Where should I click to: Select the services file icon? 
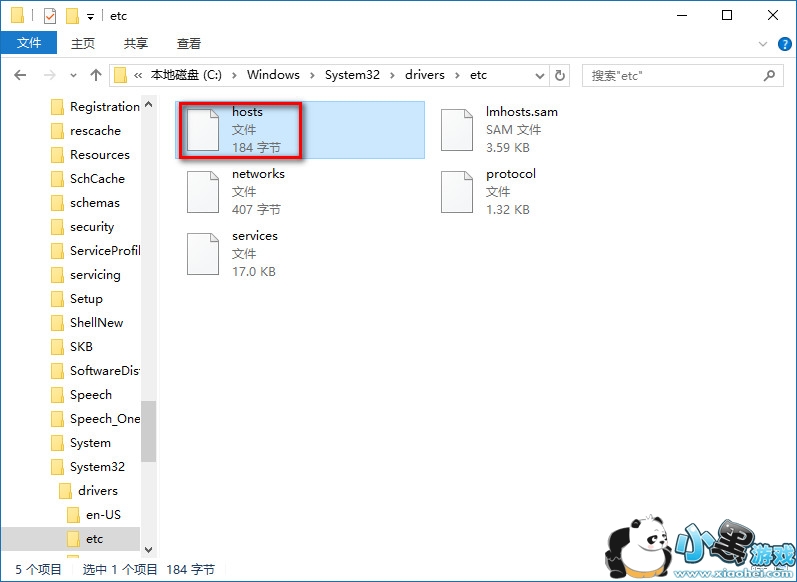pos(203,254)
